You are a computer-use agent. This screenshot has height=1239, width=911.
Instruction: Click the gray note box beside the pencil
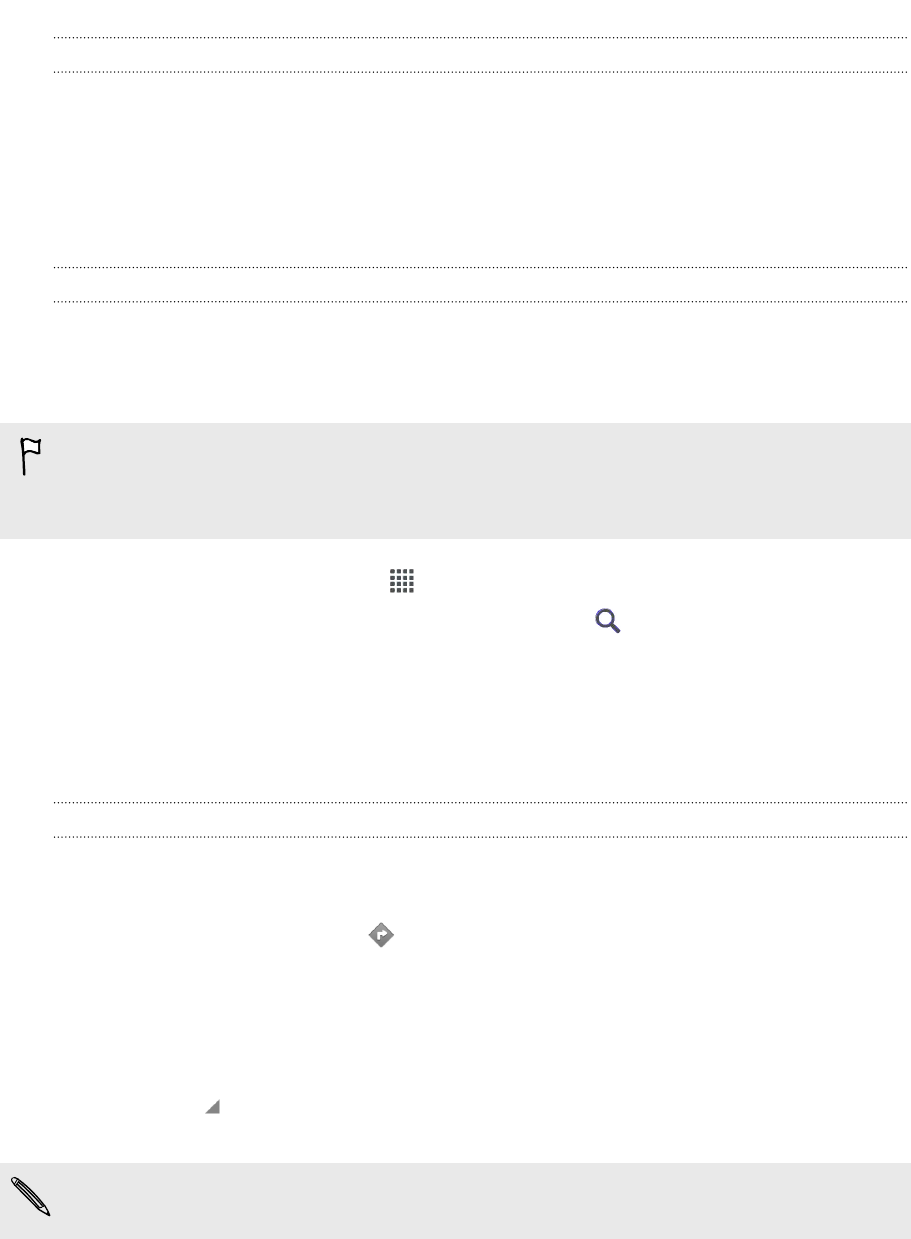click(x=455, y=1200)
